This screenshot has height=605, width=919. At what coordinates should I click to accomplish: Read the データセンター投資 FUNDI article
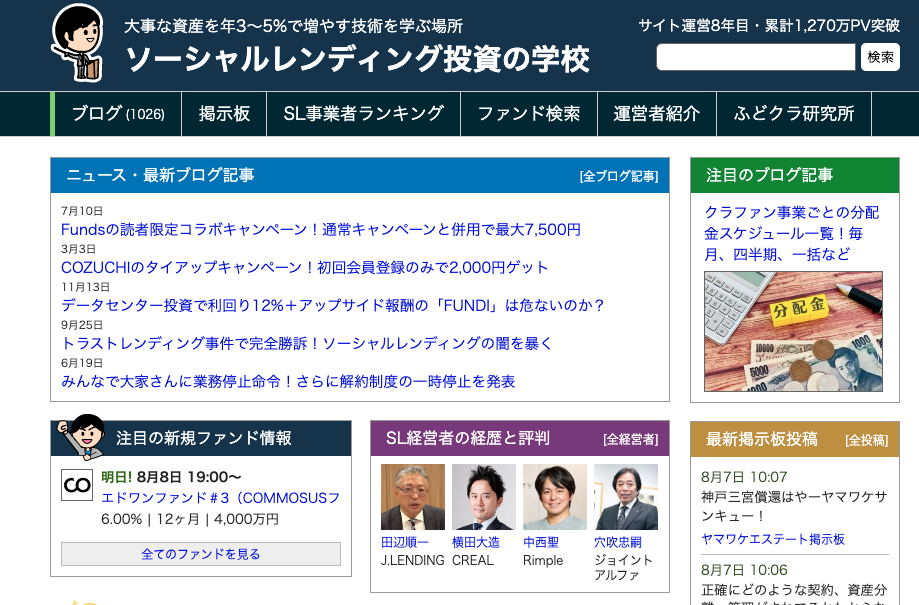pos(332,305)
